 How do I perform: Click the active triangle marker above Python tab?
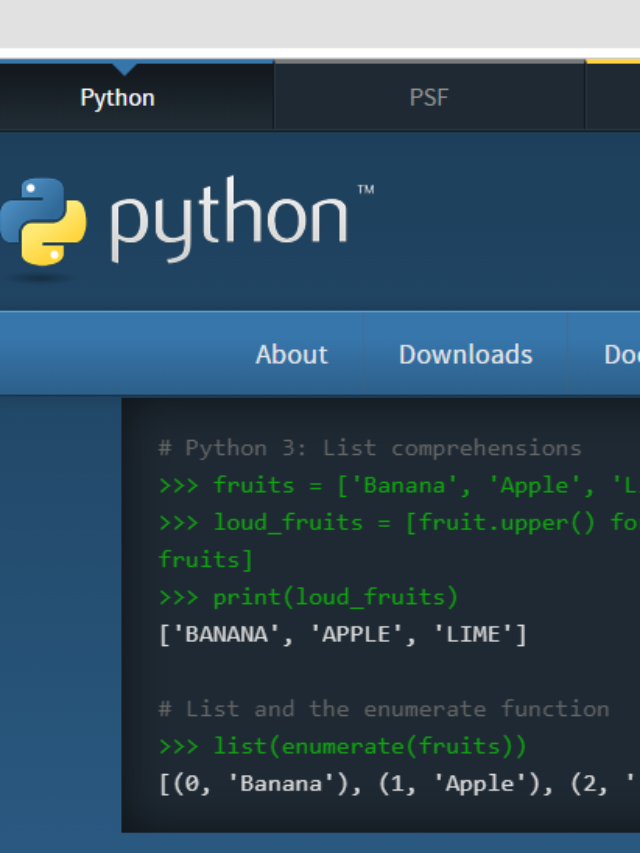124,68
